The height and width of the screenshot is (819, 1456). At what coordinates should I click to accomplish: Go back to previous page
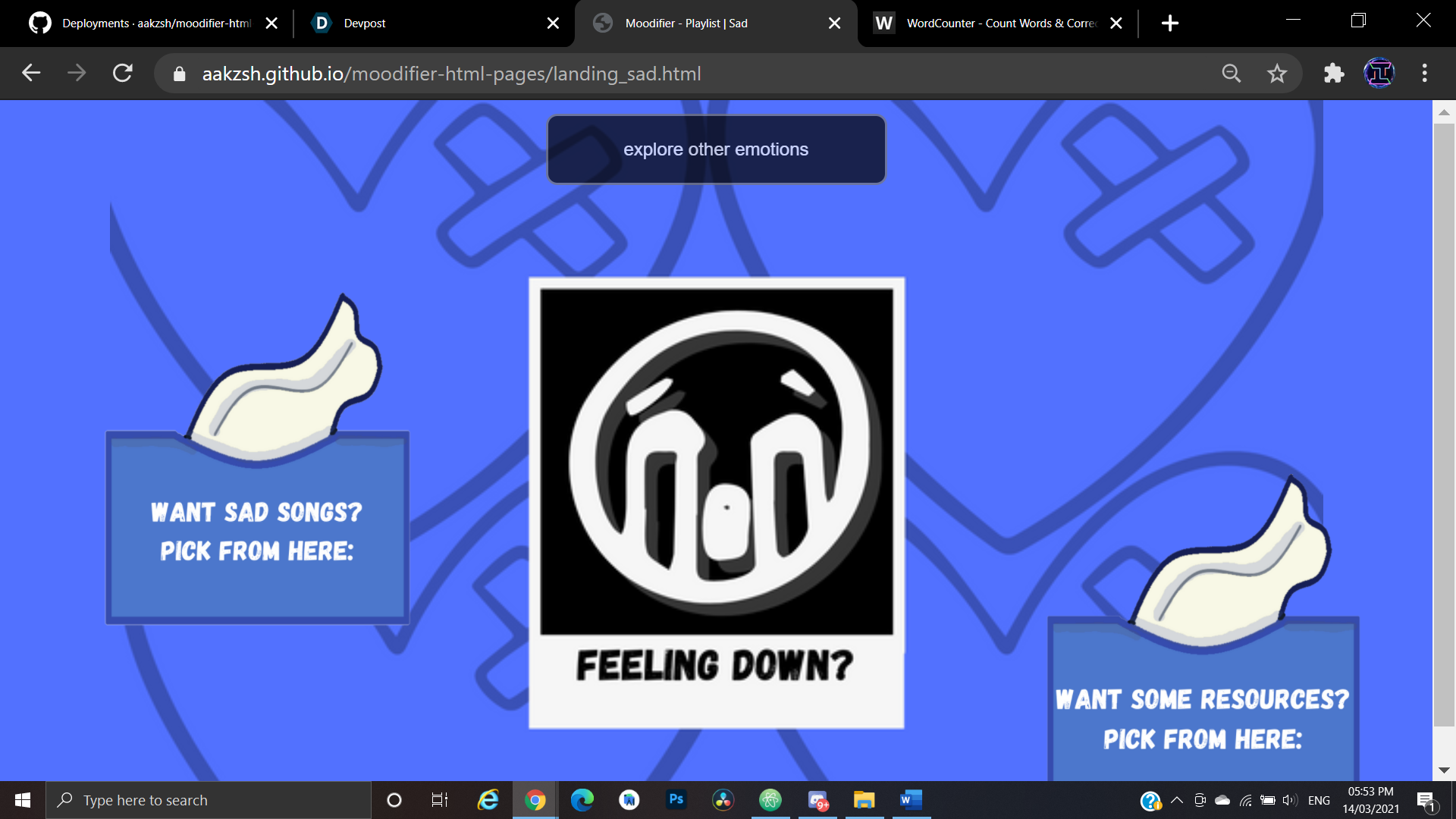click(x=31, y=74)
